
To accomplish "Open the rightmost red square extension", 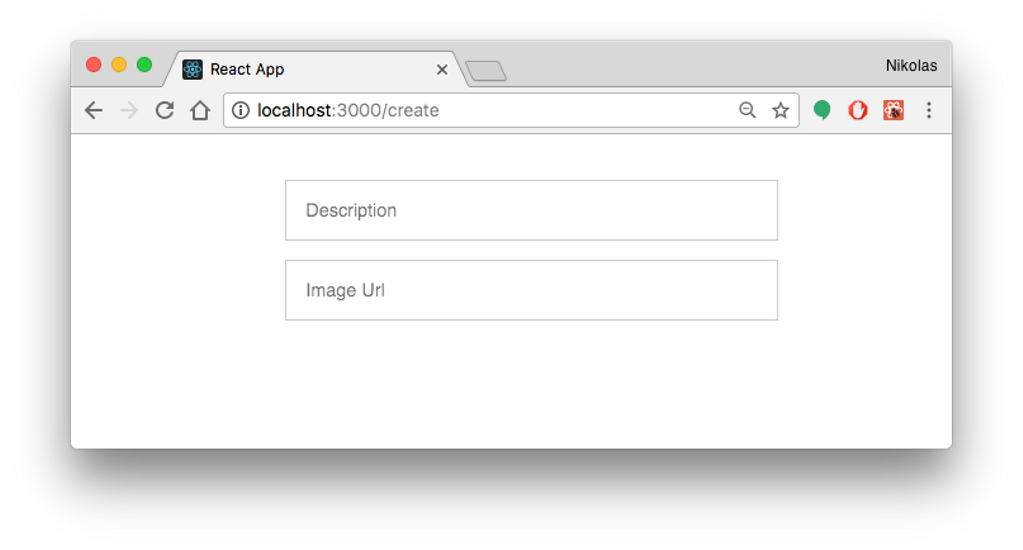I will point(893,110).
